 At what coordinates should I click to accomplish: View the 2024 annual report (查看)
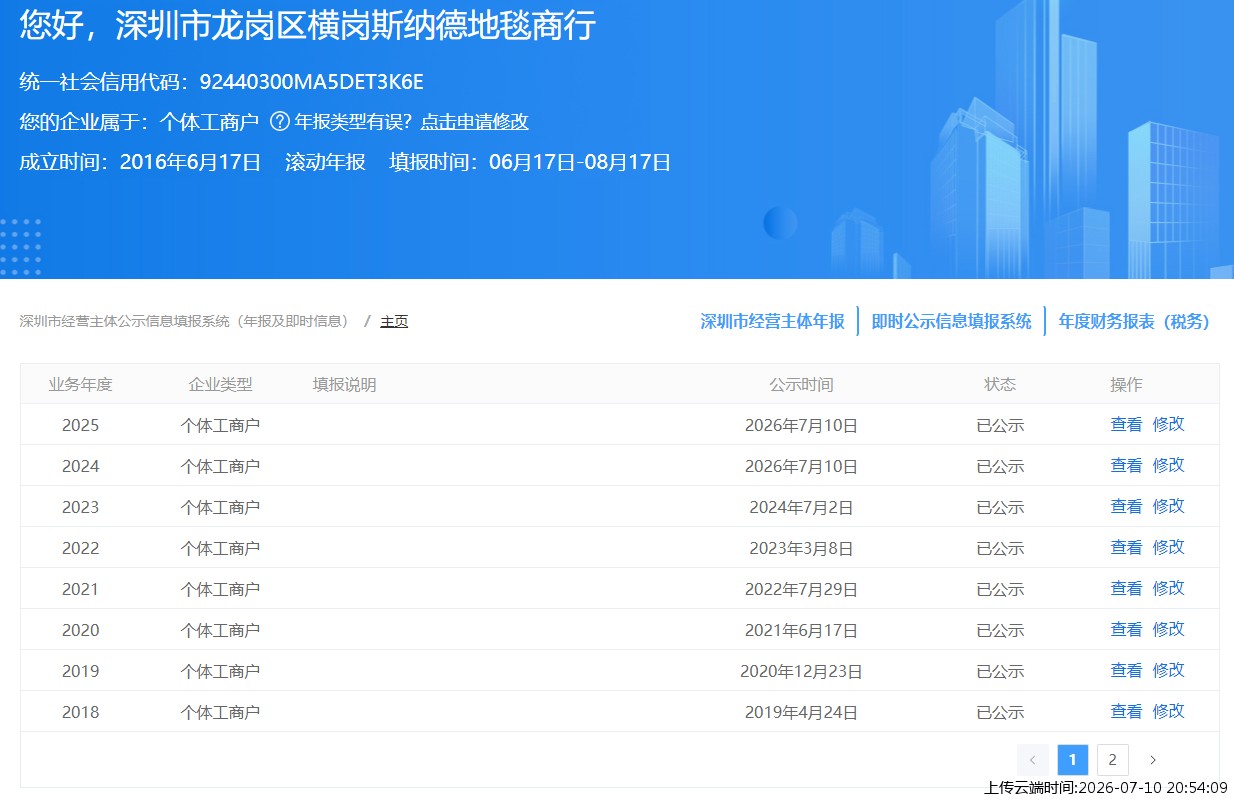click(x=1126, y=465)
